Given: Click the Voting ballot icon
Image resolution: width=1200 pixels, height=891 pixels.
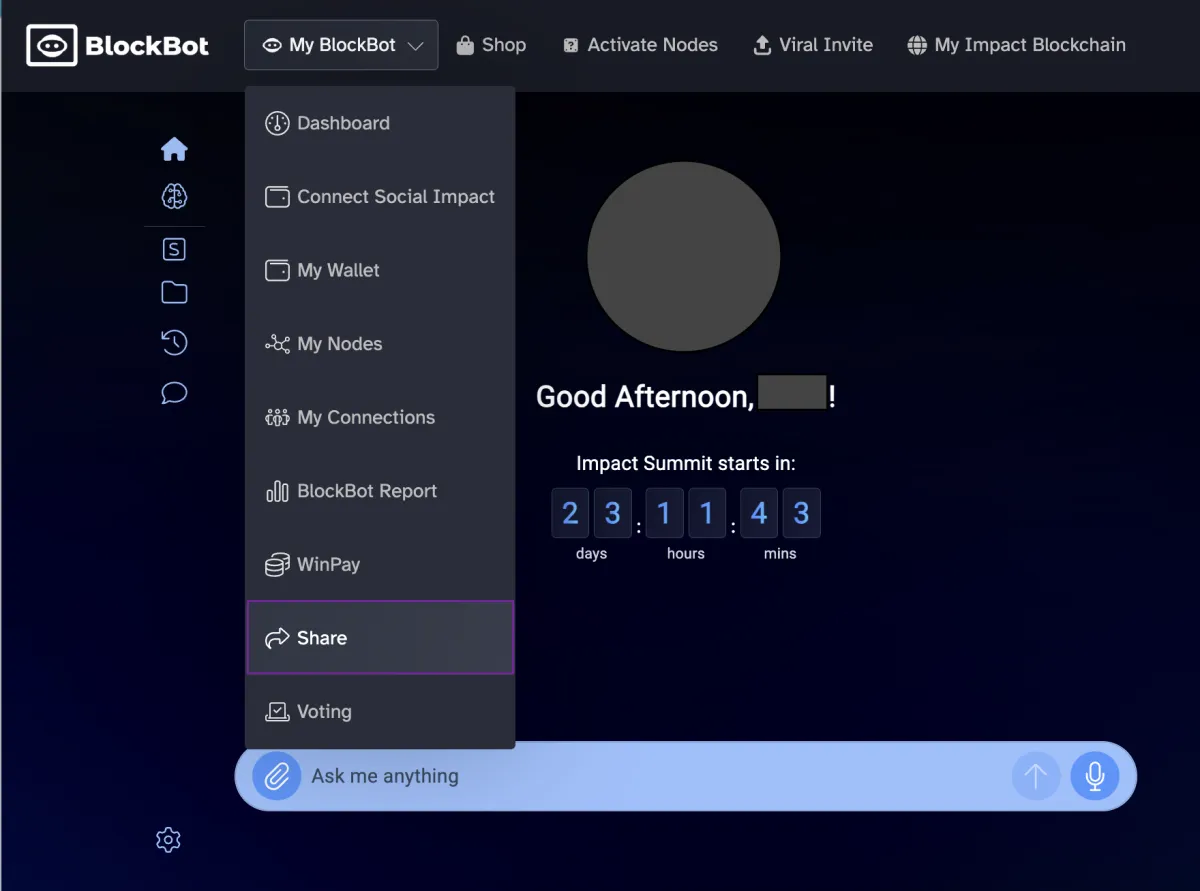Looking at the screenshot, I should click(277, 712).
